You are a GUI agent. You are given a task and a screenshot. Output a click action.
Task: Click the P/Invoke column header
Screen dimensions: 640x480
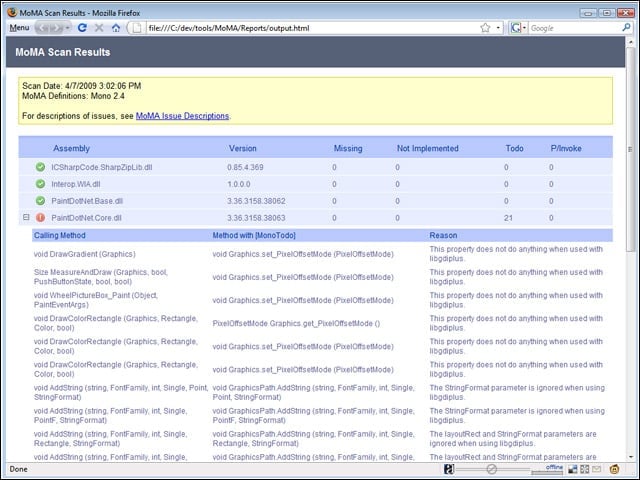[x=566, y=148]
